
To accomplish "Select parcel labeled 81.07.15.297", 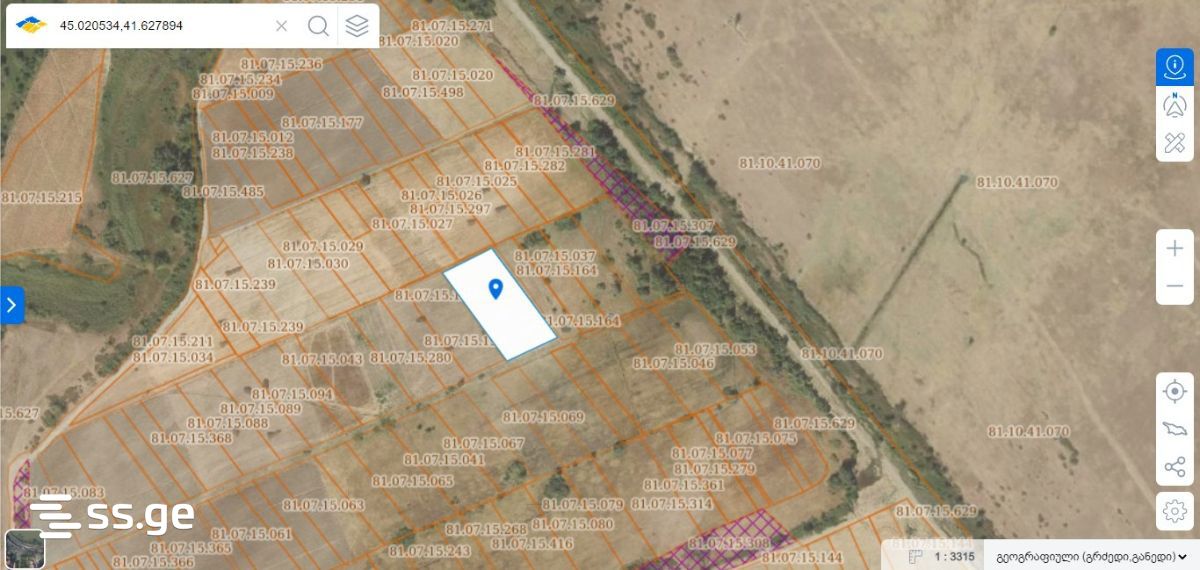I will [x=450, y=209].
